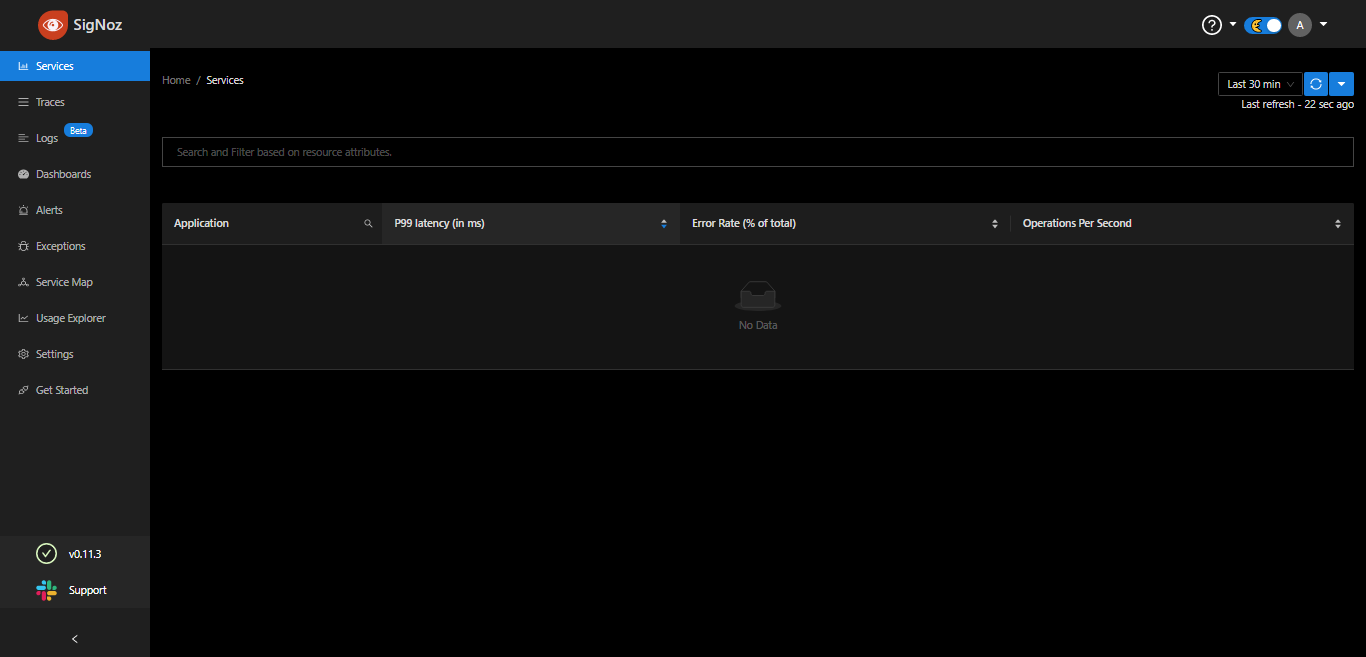The height and width of the screenshot is (657, 1366).
Task: Click the SigNoz logo icon
Action: coord(52,24)
